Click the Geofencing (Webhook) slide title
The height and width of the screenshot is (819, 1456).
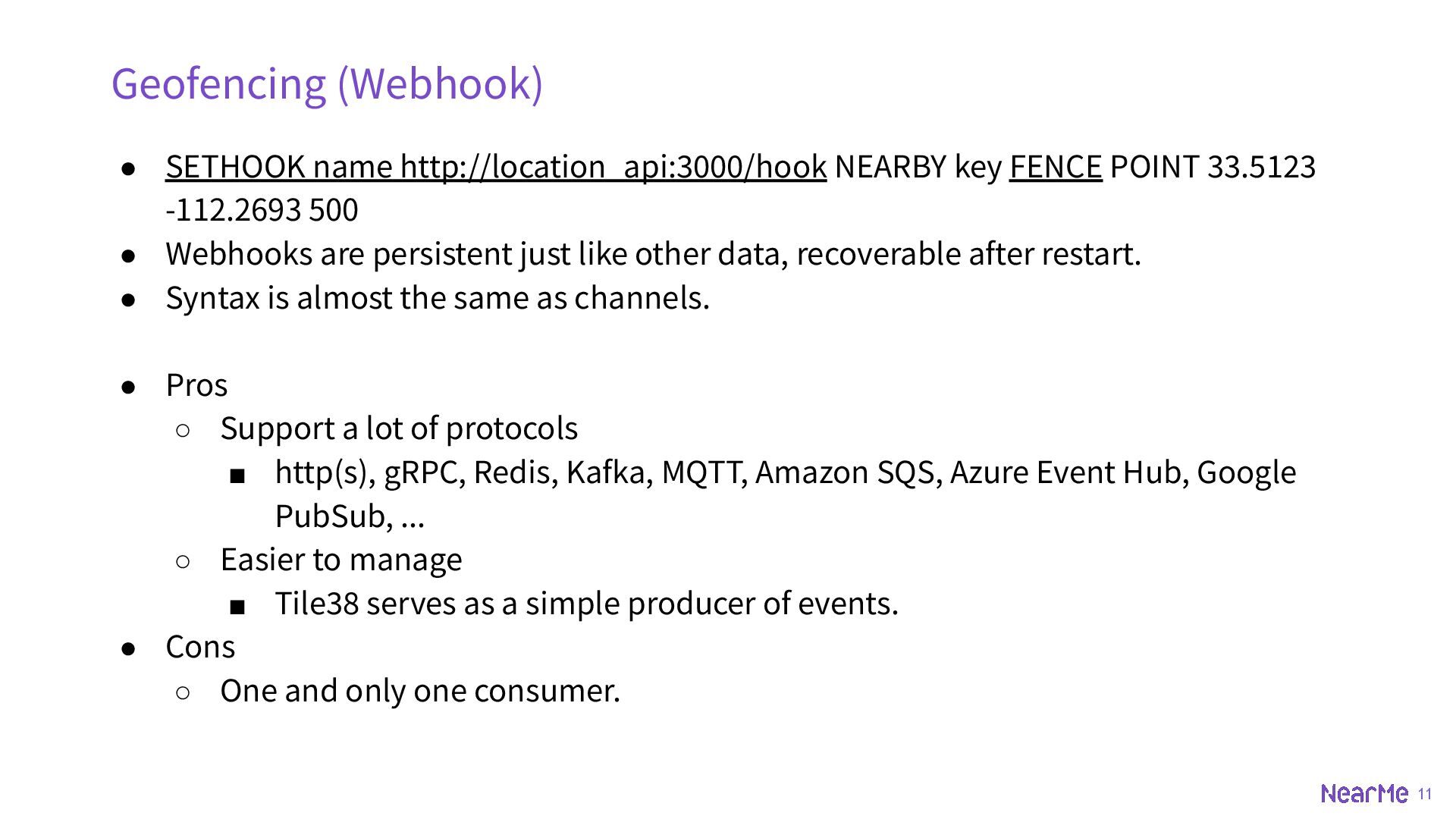coord(327,83)
